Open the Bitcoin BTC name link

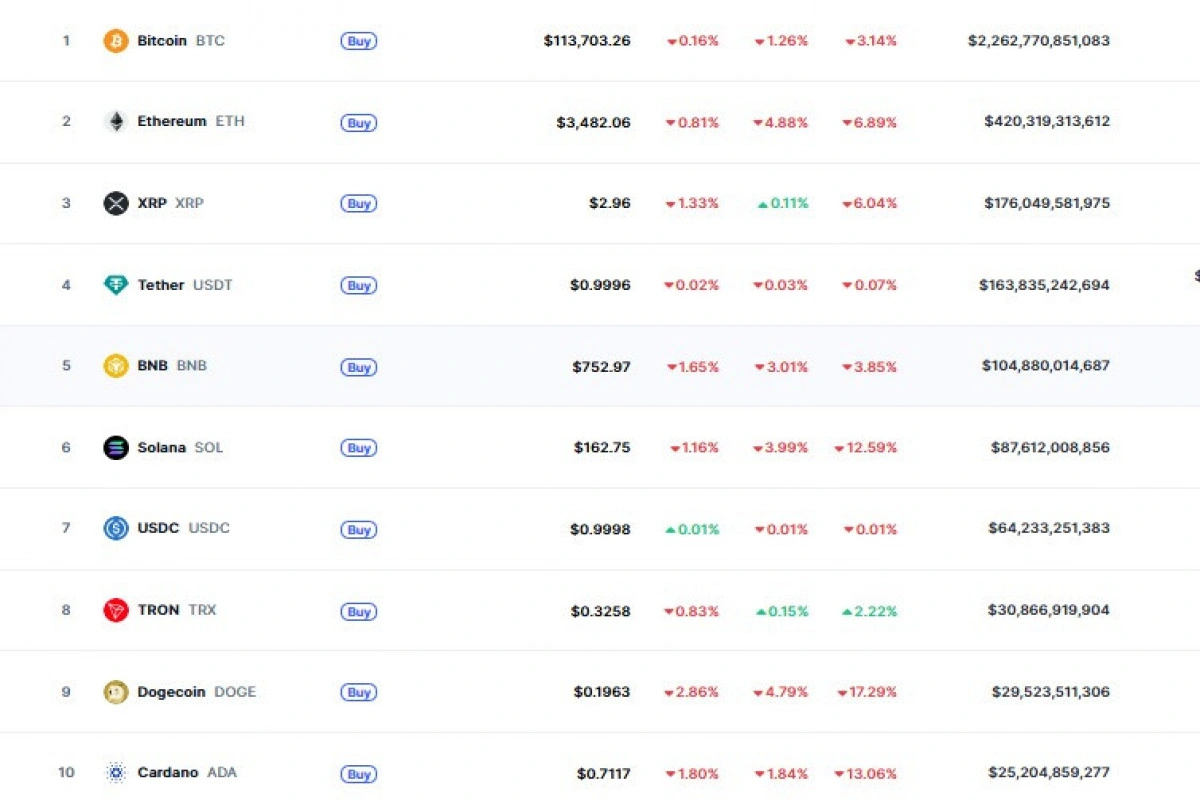pos(180,41)
